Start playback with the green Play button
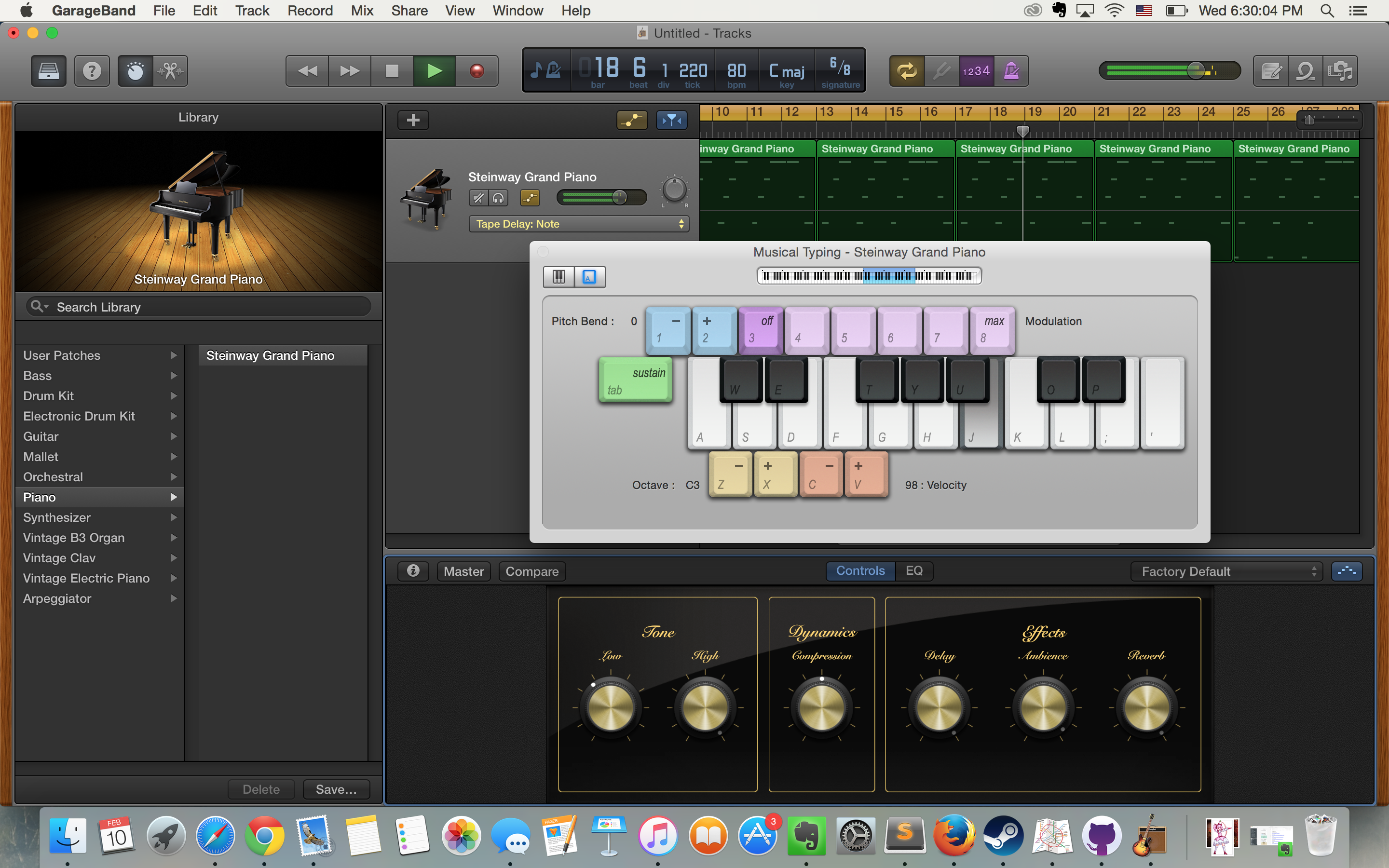Image resolution: width=1389 pixels, height=868 pixels. tap(435, 71)
